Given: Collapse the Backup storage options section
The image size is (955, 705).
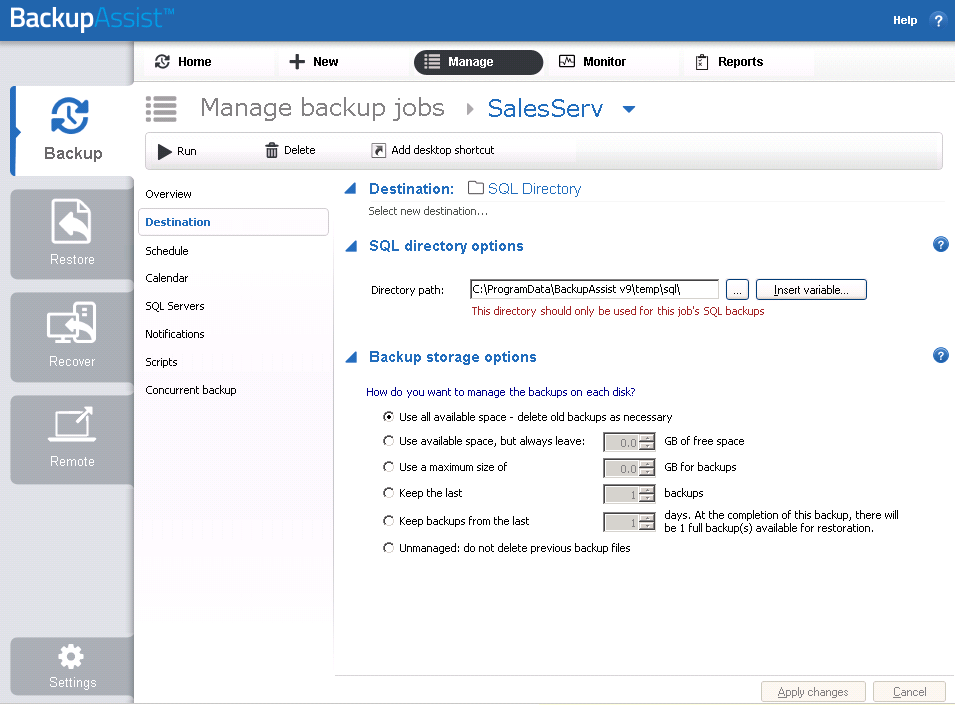Looking at the screenshot, I should (351, 357).
